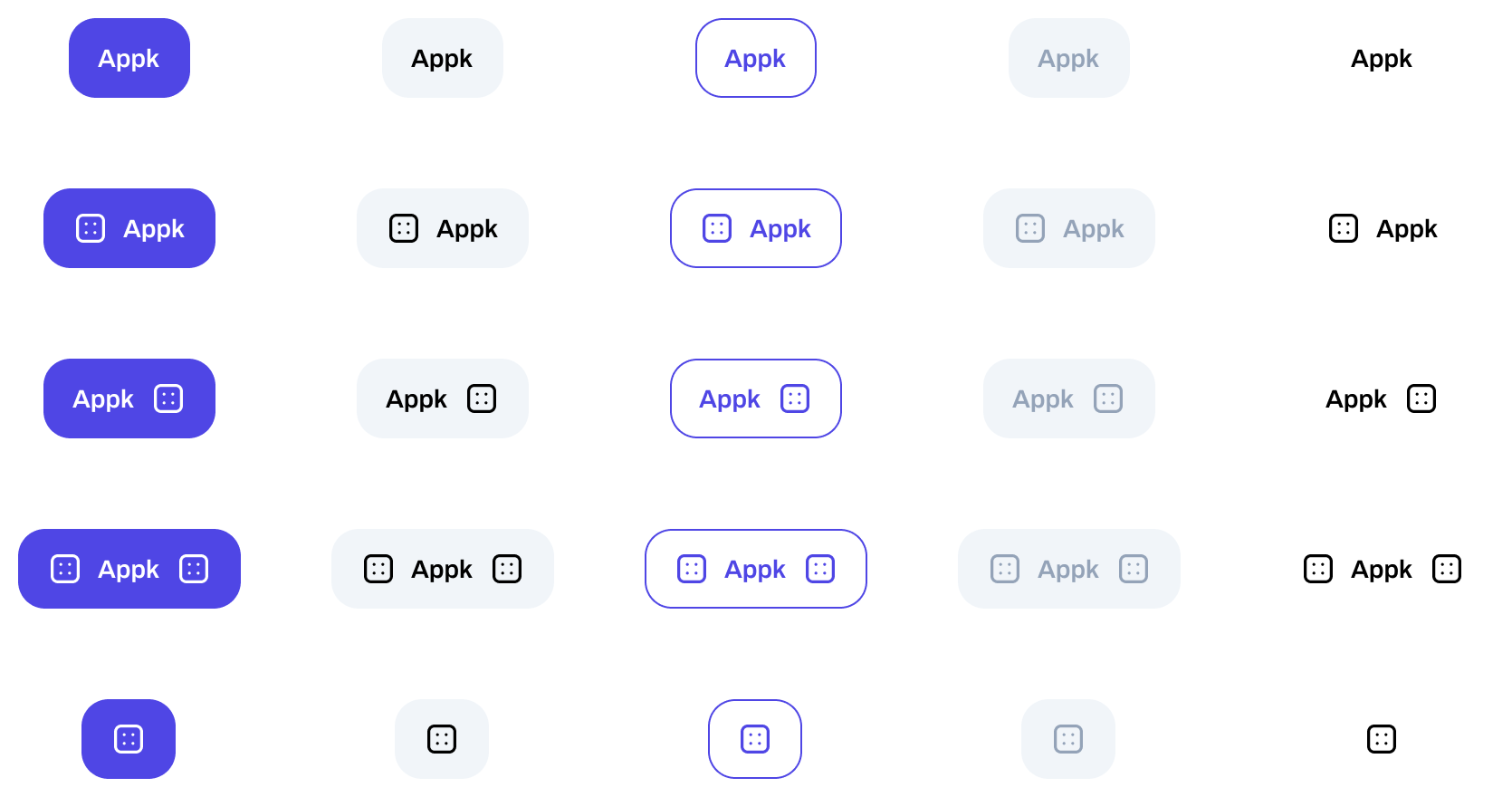Click right dice icon in solid purple two-icon button
The image size is (1512, 797).
tap(194, 569)
